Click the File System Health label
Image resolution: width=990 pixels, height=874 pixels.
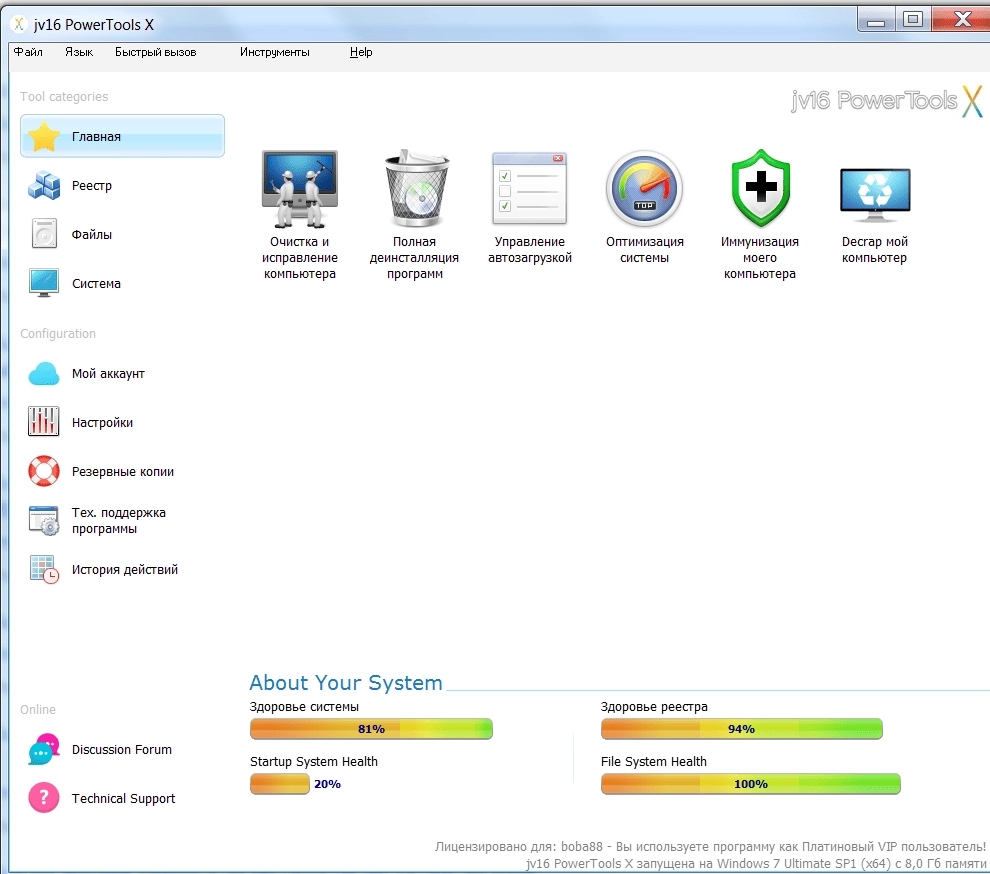[653, 762]
